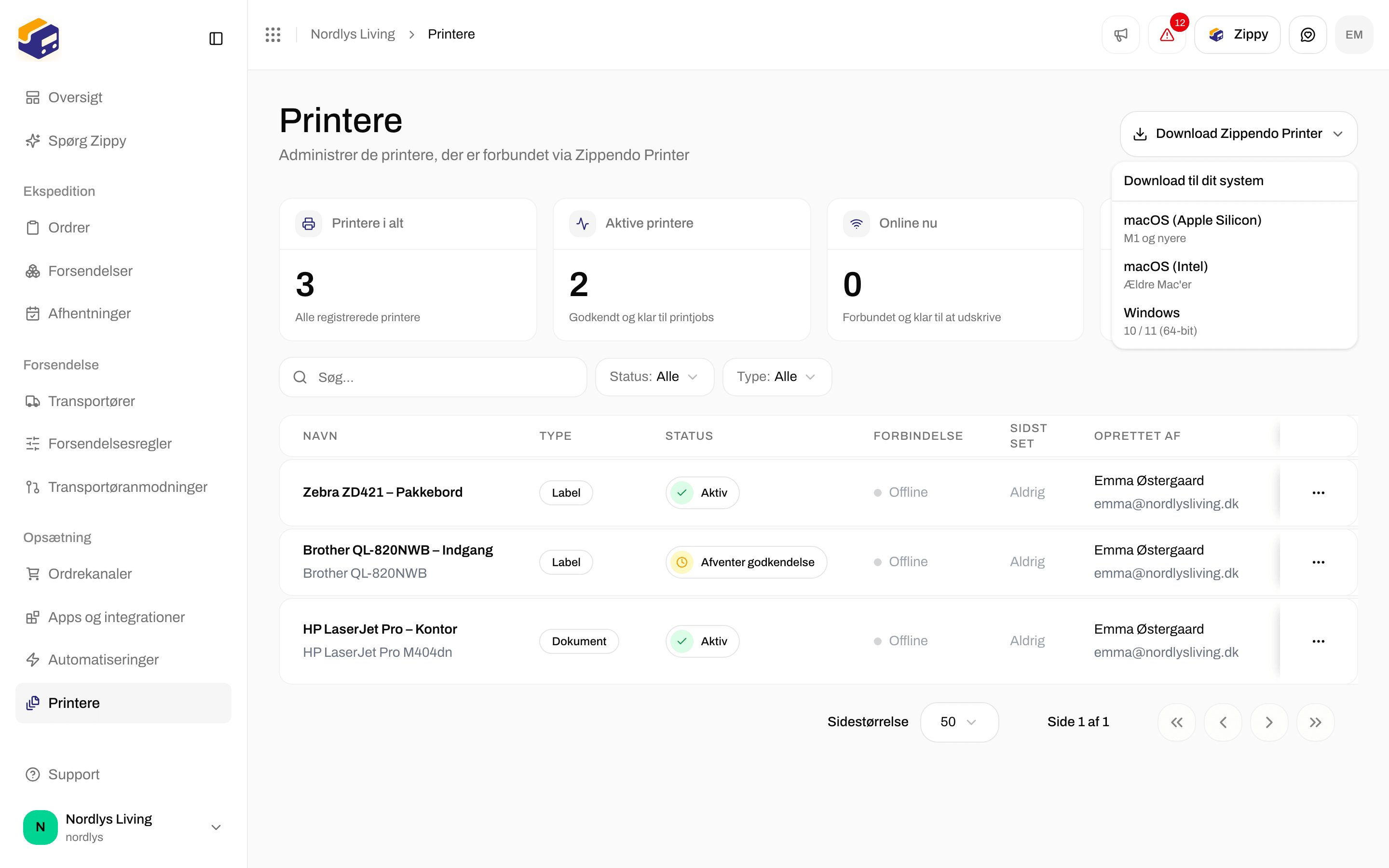The width and height of the screenshot is (1389, 868).
Task: Click the EM user avatar
Action: pyautogui.click(x=1354, y=35)
